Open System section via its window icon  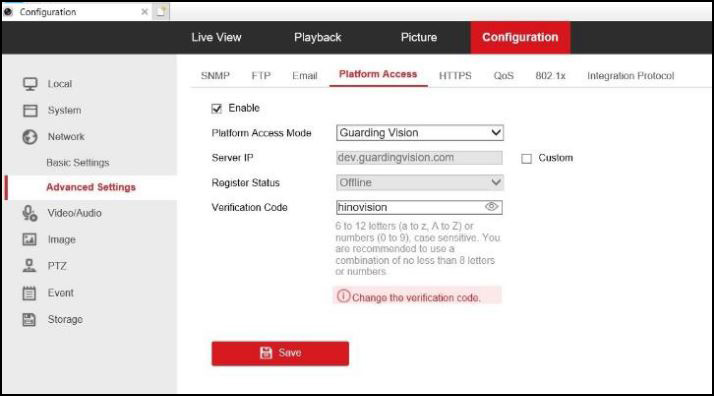pyautogui.click(x=30, y=111)
